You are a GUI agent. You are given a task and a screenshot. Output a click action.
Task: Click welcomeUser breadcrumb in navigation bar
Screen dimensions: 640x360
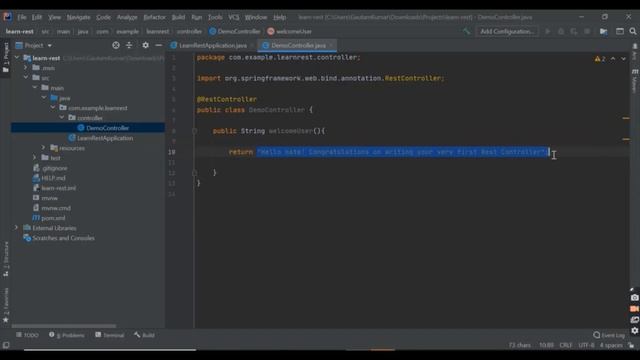(x=290, y=31)
